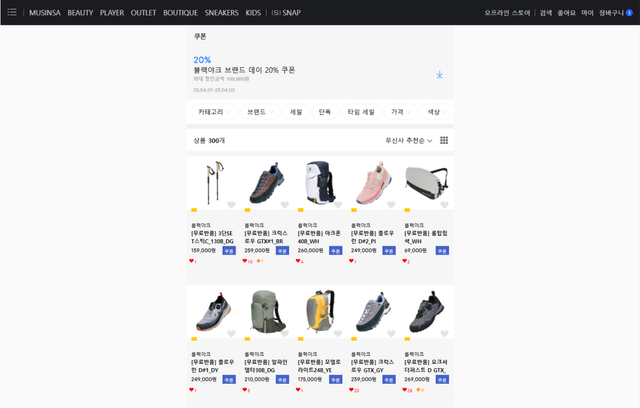The width and height of the screenshot is (640, 408).
Task: Click coupon badge on pink shoe
Action: (x=388, y=251)
